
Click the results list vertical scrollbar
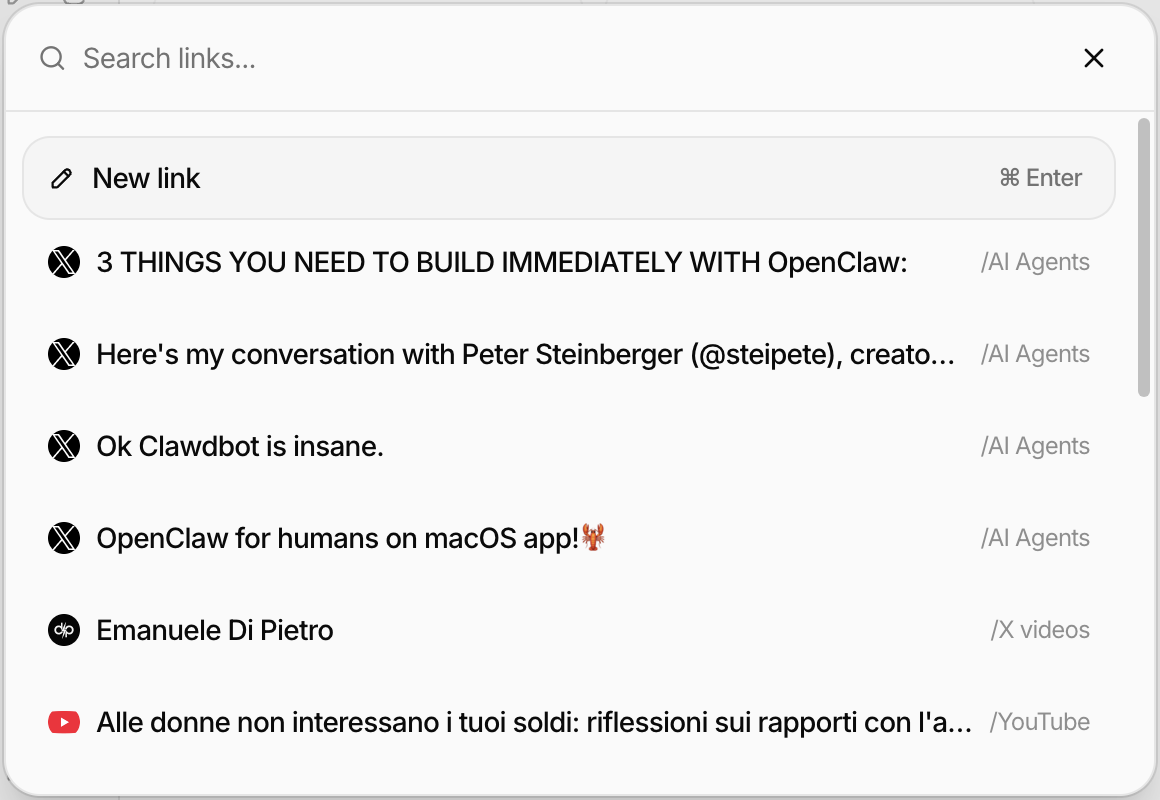1144,258
